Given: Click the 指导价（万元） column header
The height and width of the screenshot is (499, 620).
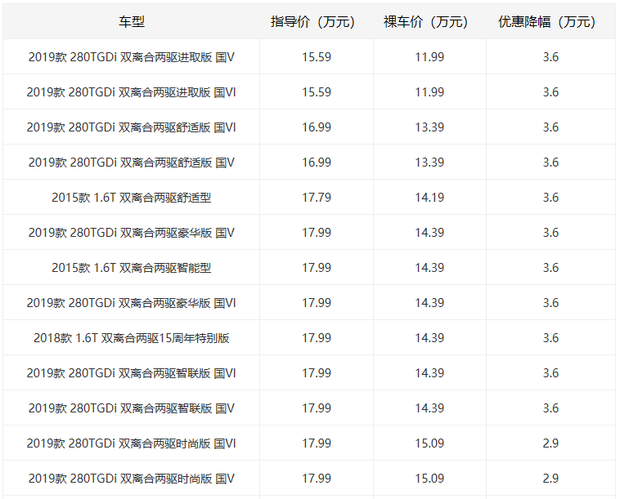Looking at the screenshot, I should (x=316, y=21).
